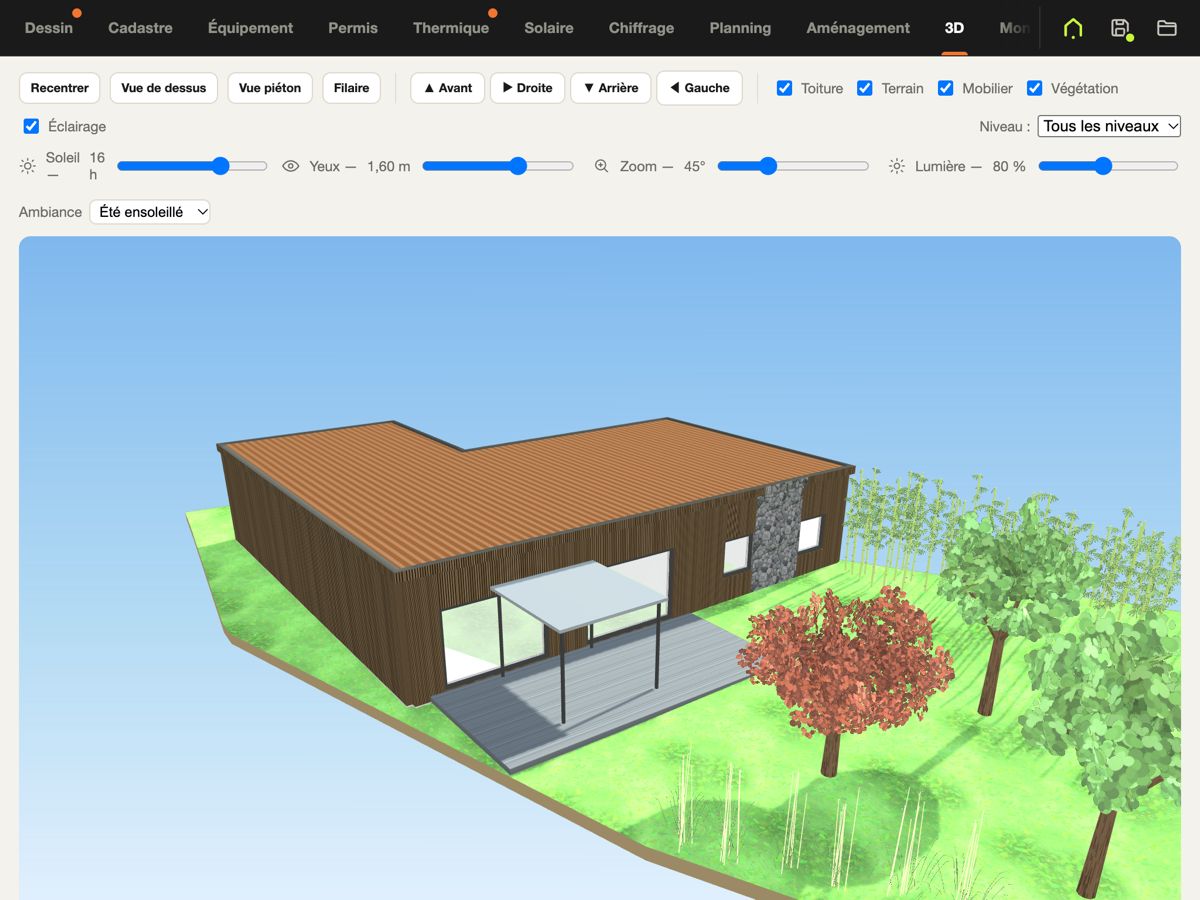The width and height of the screenshot is (1200, 900).
Task: Toggle the Toiture checkbox
Action: click(x=785, y=88)
